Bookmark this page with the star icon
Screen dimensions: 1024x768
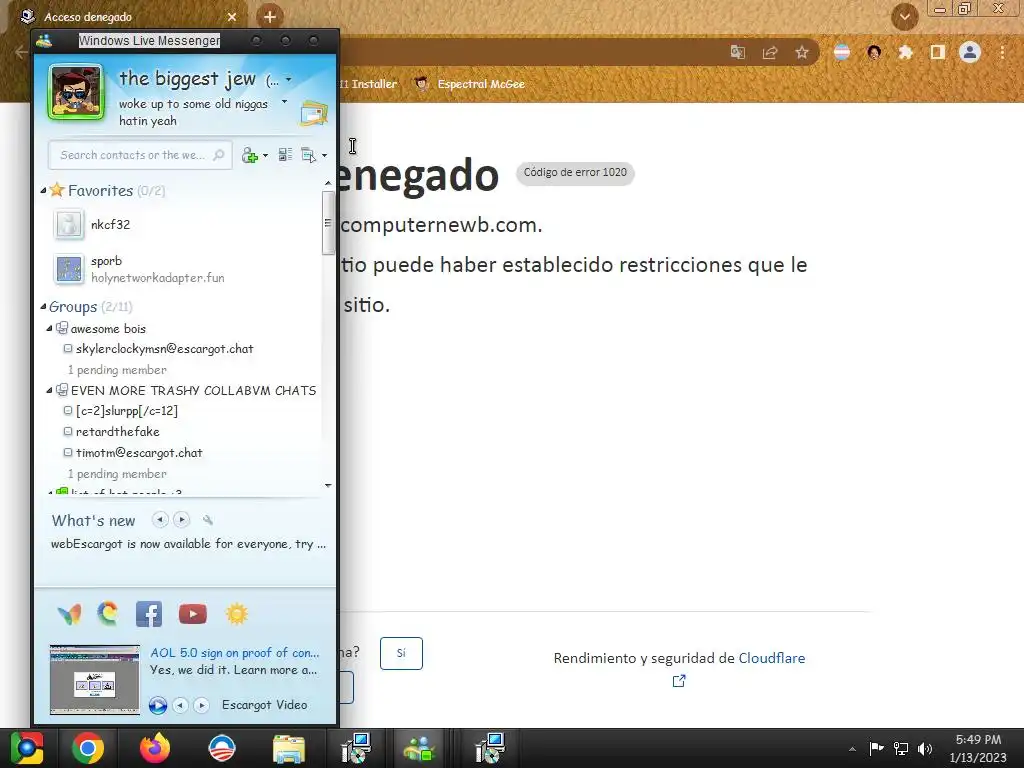click(802, 52)
